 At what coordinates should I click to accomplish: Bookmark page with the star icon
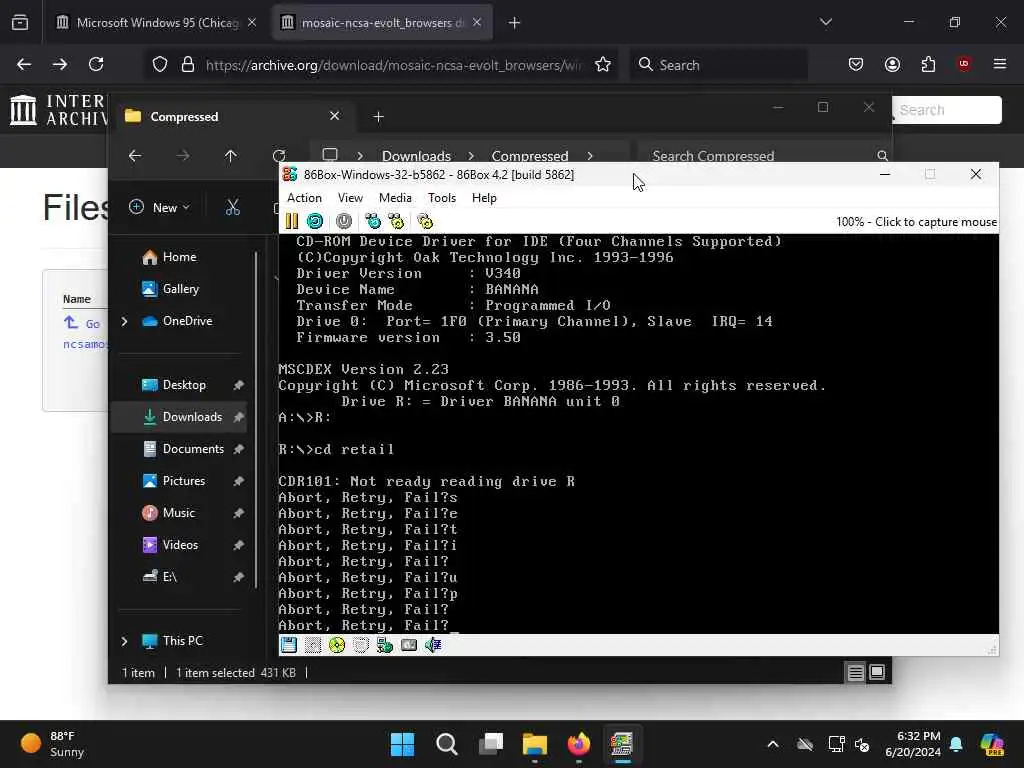tap(603, 65)
